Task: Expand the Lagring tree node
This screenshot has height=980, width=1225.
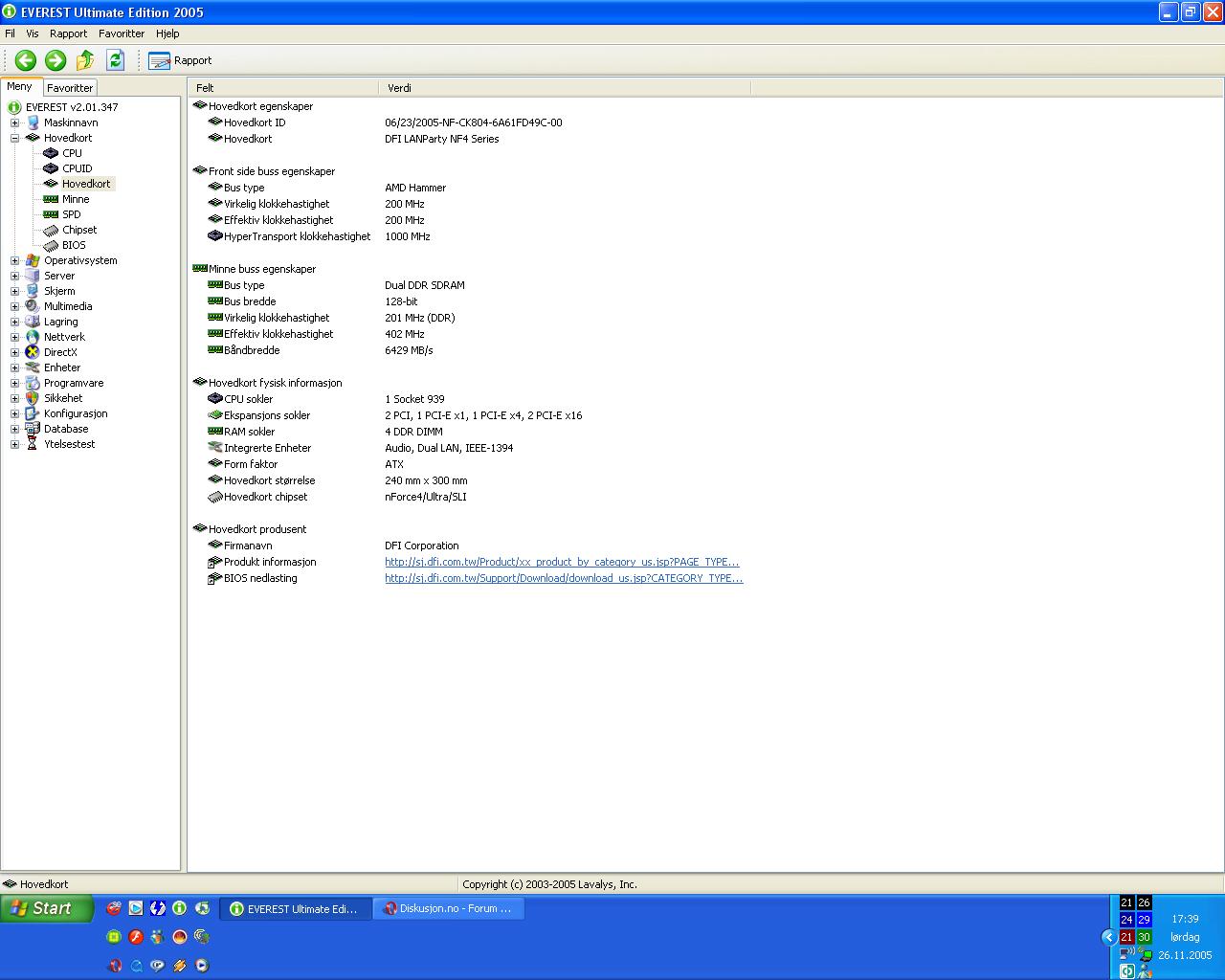Action: click(14, 322)
